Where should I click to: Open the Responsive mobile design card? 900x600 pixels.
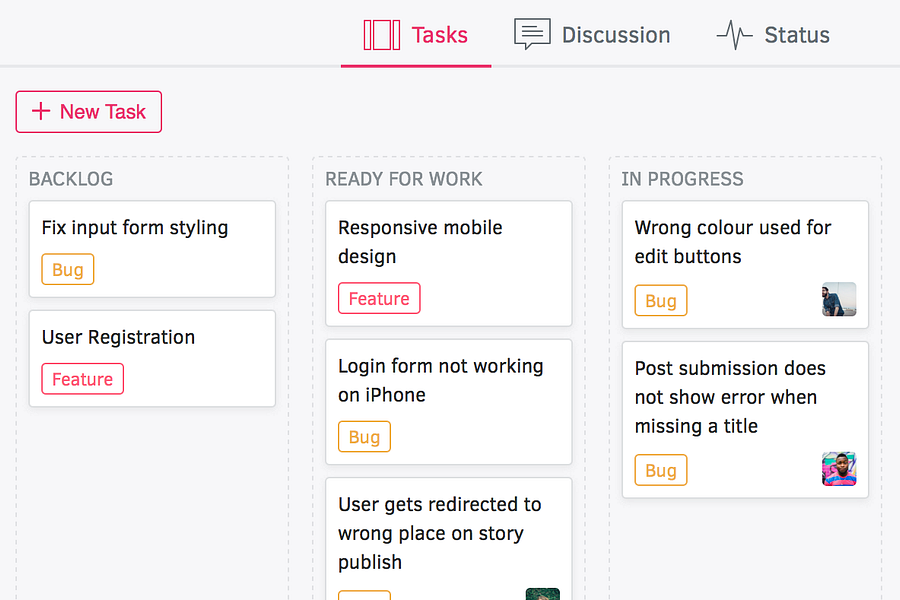[x=448, y=242]
